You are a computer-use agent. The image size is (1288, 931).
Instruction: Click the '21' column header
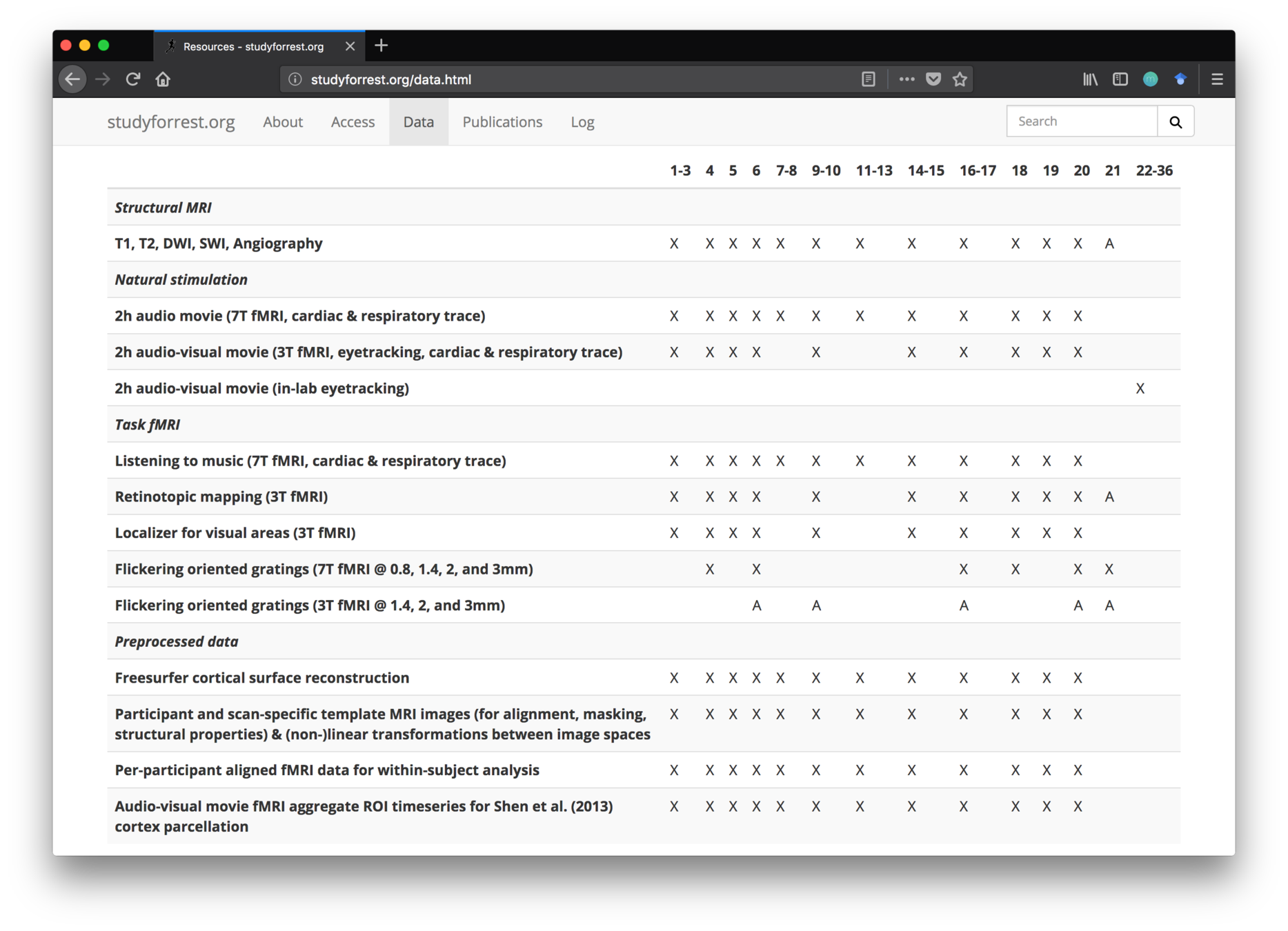pyautogui.click(x=1112, y=170)
